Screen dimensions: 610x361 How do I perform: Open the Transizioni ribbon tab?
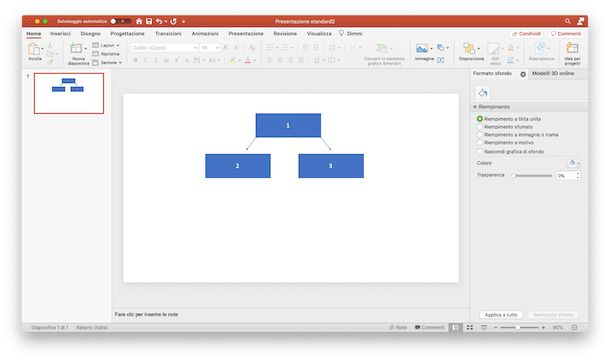168,34
